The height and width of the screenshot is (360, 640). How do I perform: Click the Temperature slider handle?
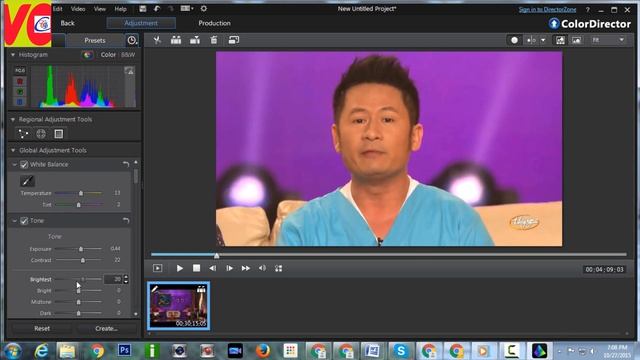pos(81,193)
